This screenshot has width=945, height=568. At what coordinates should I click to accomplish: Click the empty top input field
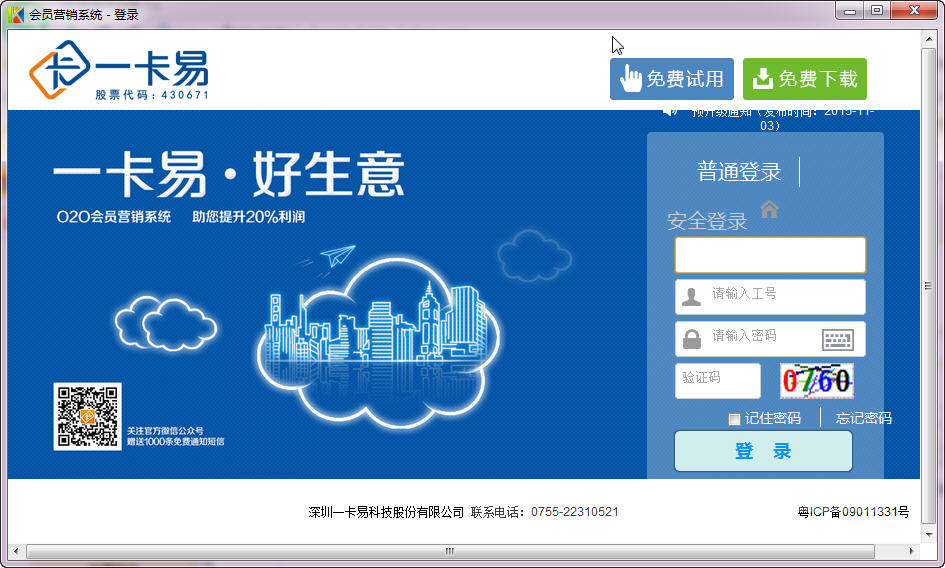tap(769, 255)
